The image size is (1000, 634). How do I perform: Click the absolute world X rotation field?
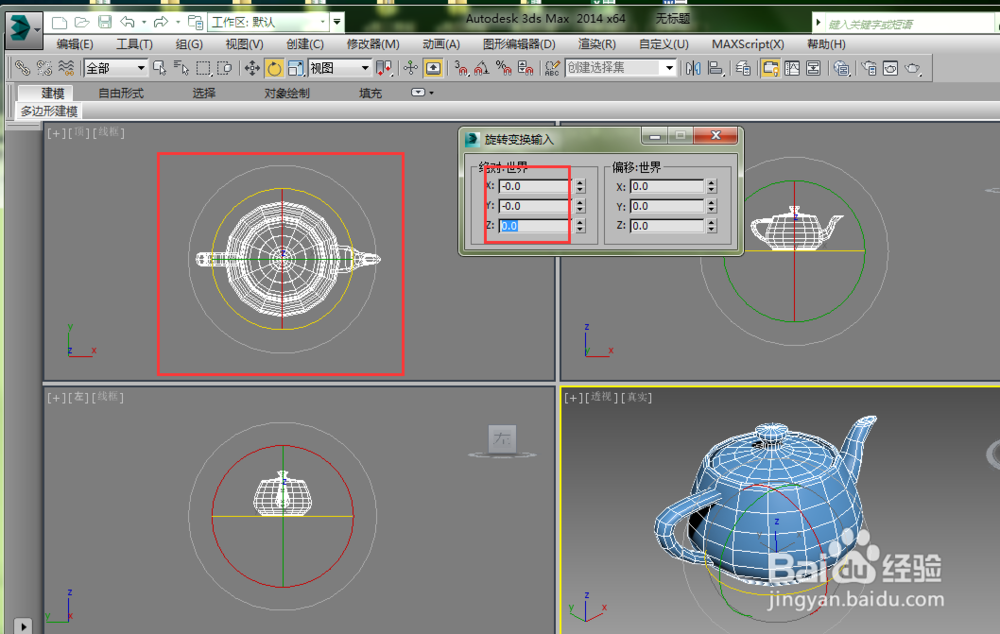click(x=535, y=186)
